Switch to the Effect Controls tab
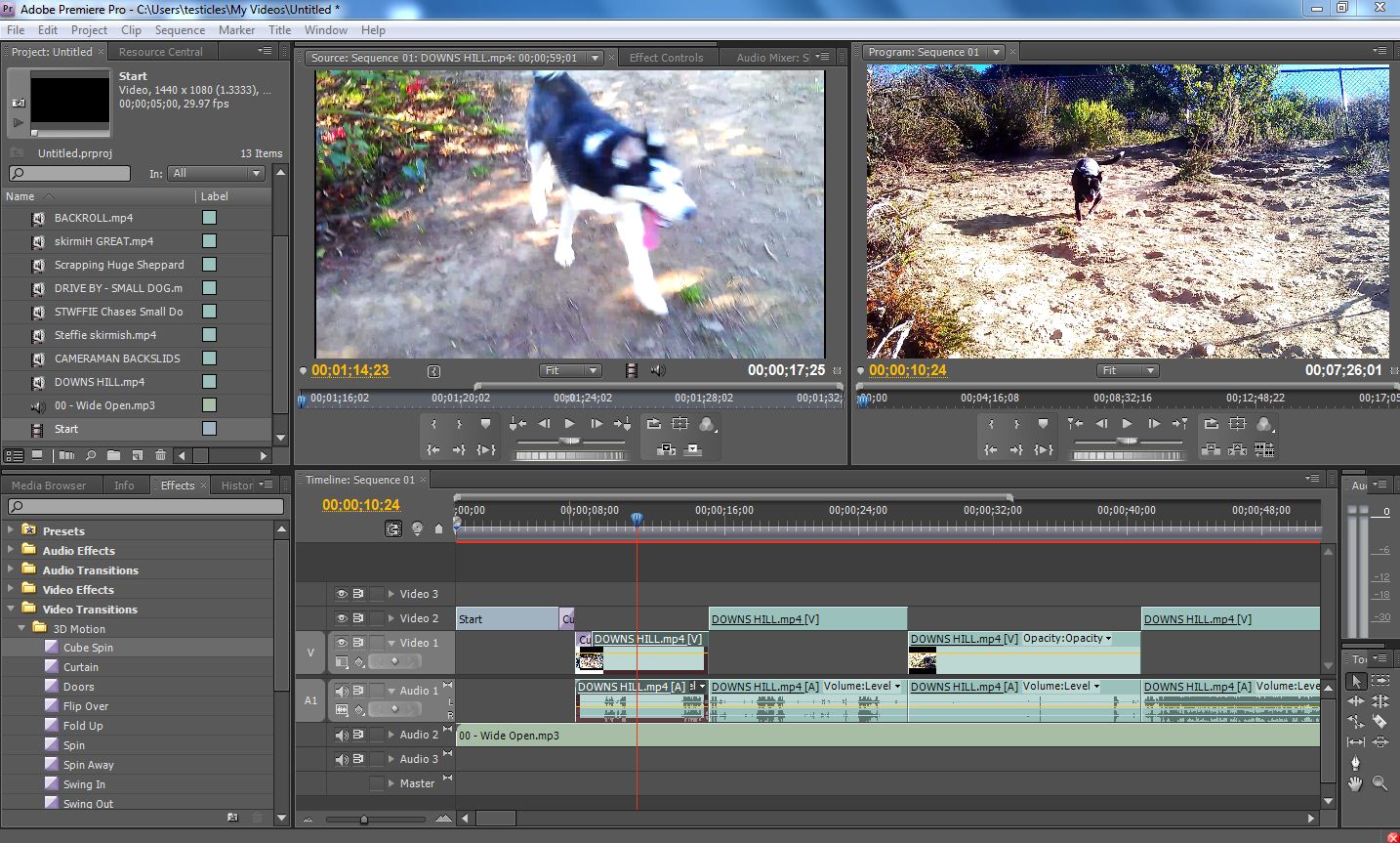Viewport: 1400px width, 843px height. point(666,58)
